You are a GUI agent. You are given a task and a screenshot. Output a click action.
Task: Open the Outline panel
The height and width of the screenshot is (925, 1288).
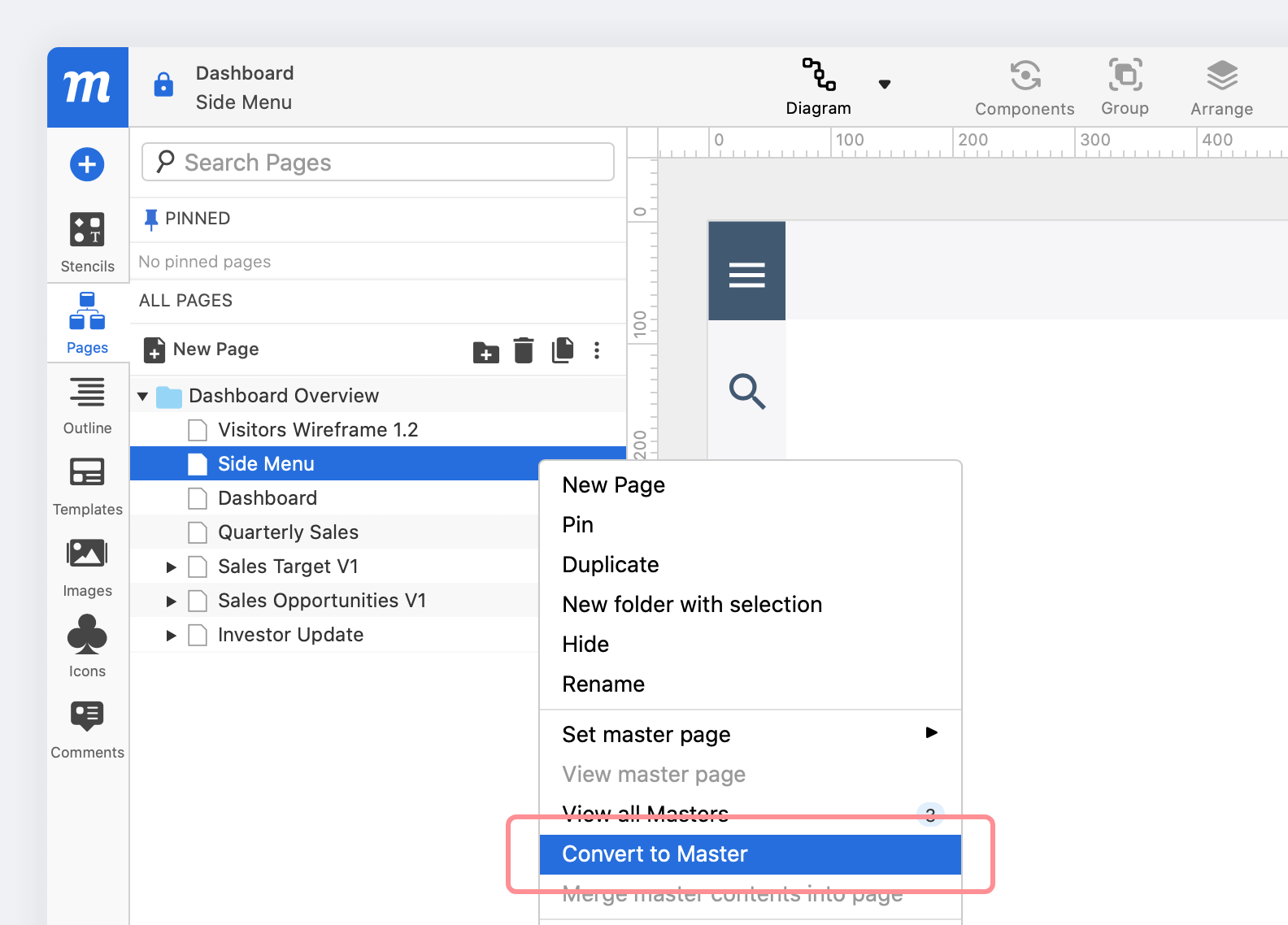click(87, 405)
